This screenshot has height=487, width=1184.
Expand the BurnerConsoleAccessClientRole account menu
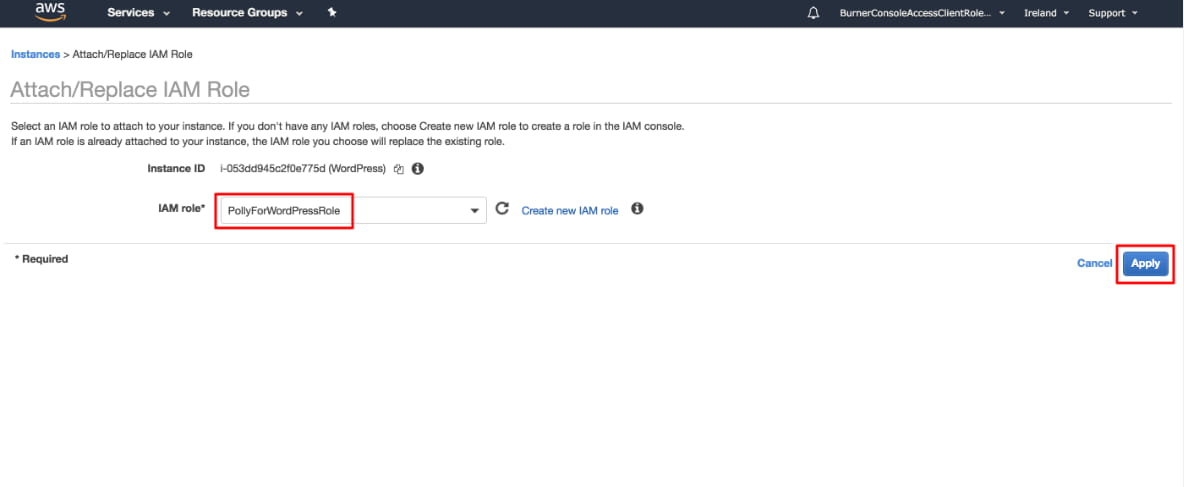(922, 13)
